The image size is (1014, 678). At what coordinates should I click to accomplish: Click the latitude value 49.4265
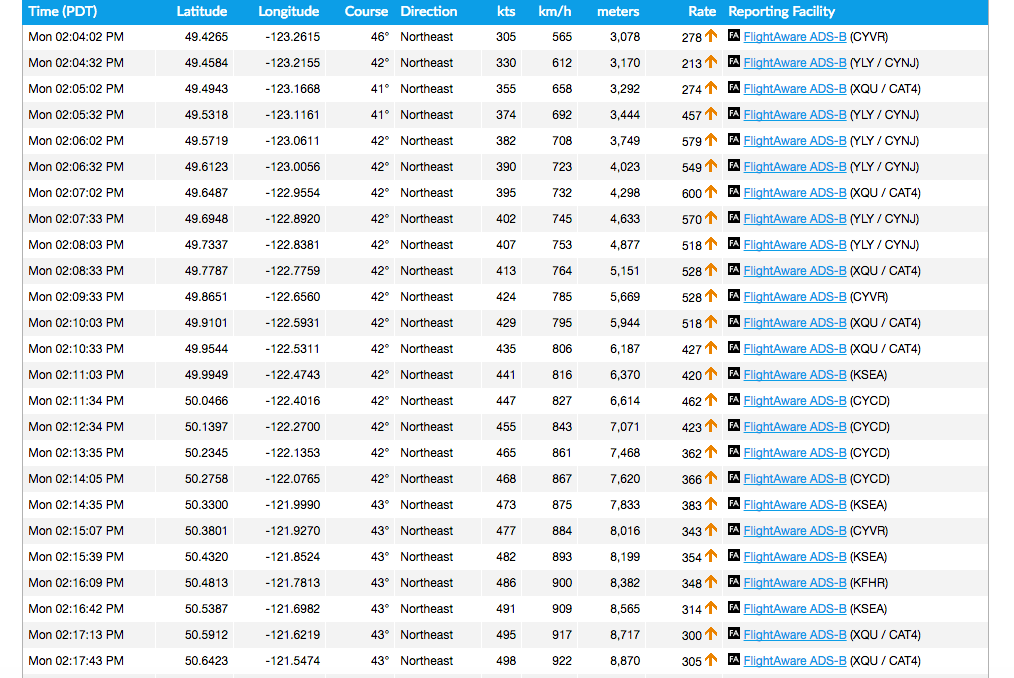[x=206, y=37]
